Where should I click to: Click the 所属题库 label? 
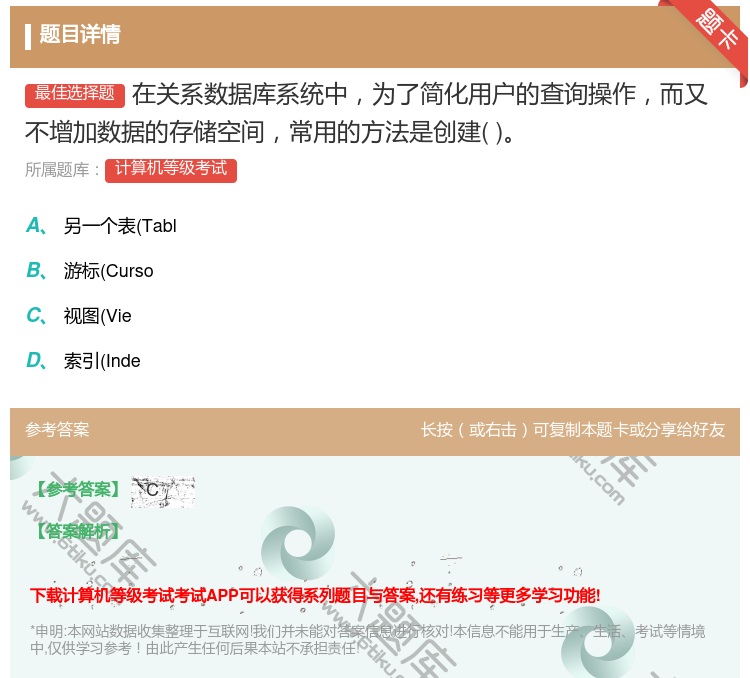pyautogui.click(x=62, y=170)
